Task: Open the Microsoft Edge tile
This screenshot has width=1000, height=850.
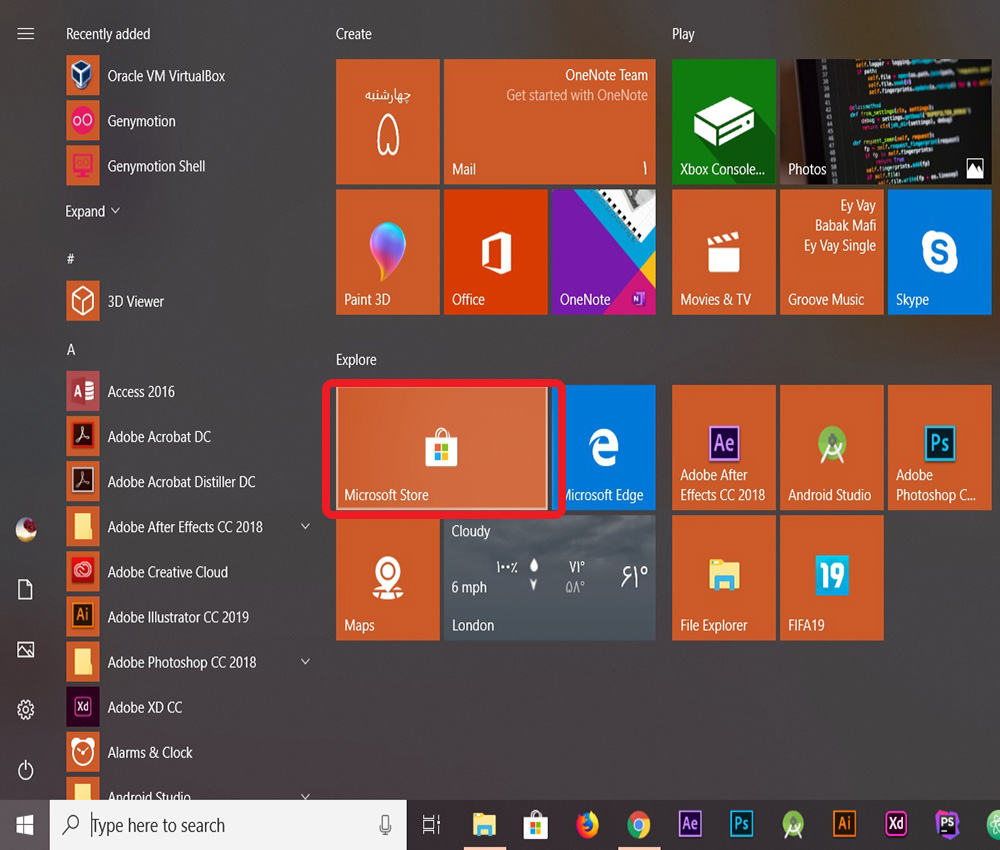Action: tap(603, 448)
